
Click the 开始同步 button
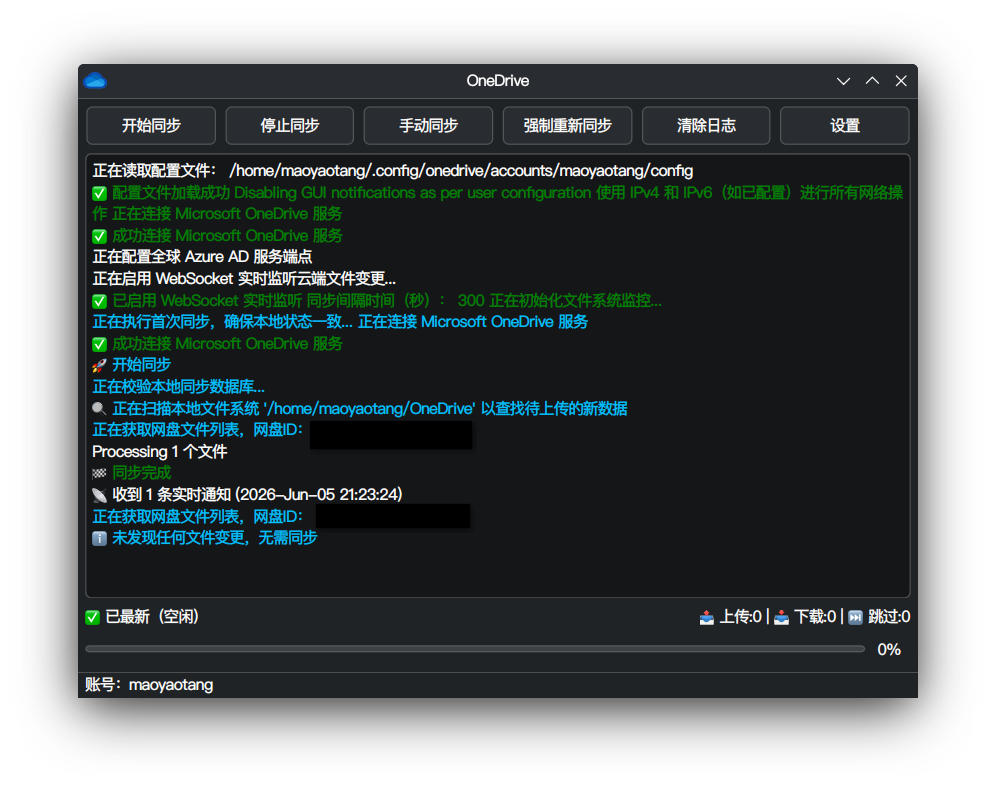pyautogui.click(x=151, y=125)
